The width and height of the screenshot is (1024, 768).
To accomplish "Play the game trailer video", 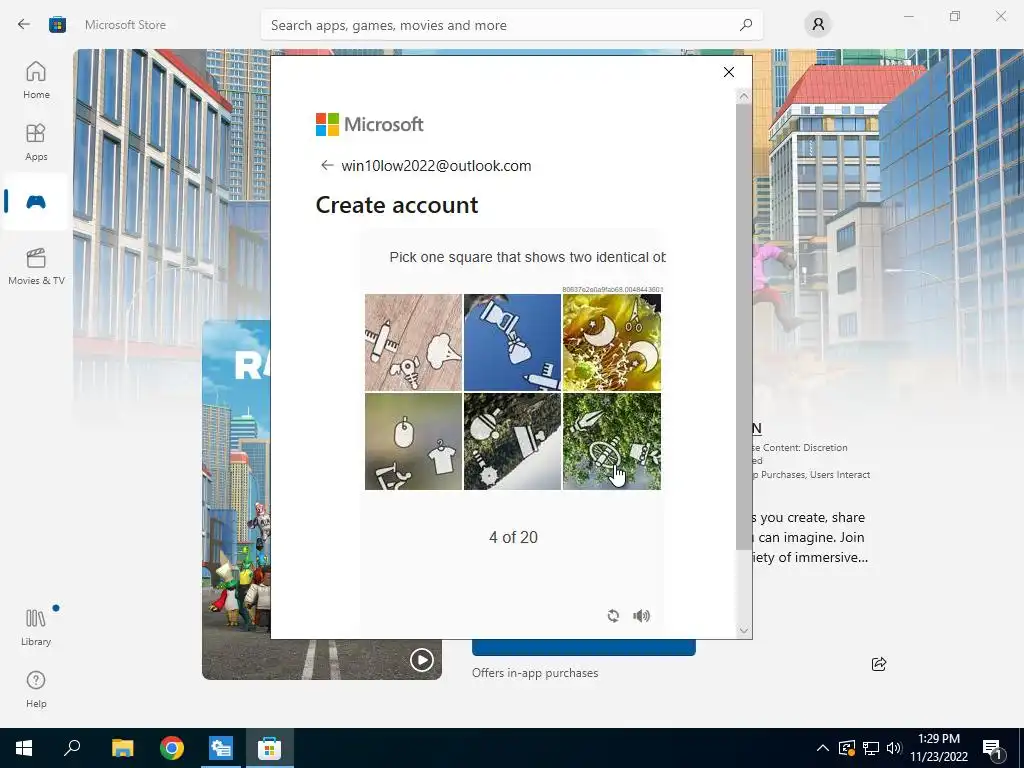I will 421,660.
